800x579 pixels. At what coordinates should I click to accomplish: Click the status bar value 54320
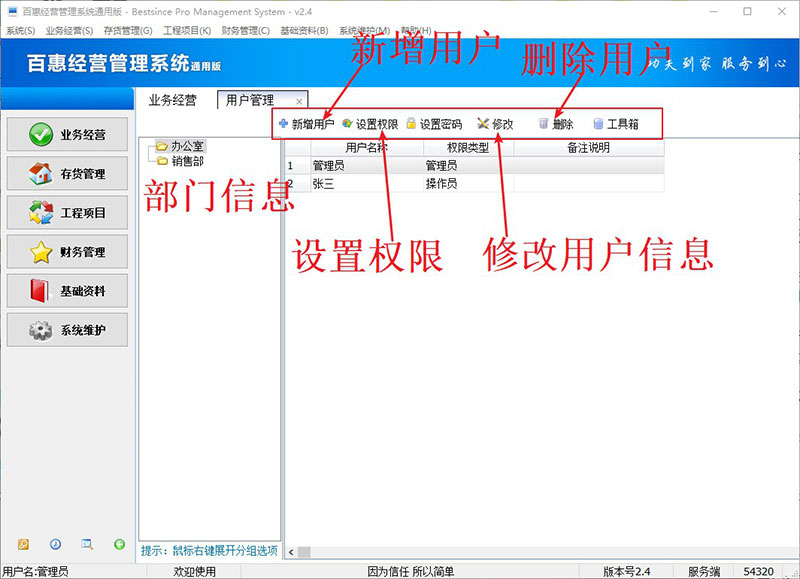759,571
